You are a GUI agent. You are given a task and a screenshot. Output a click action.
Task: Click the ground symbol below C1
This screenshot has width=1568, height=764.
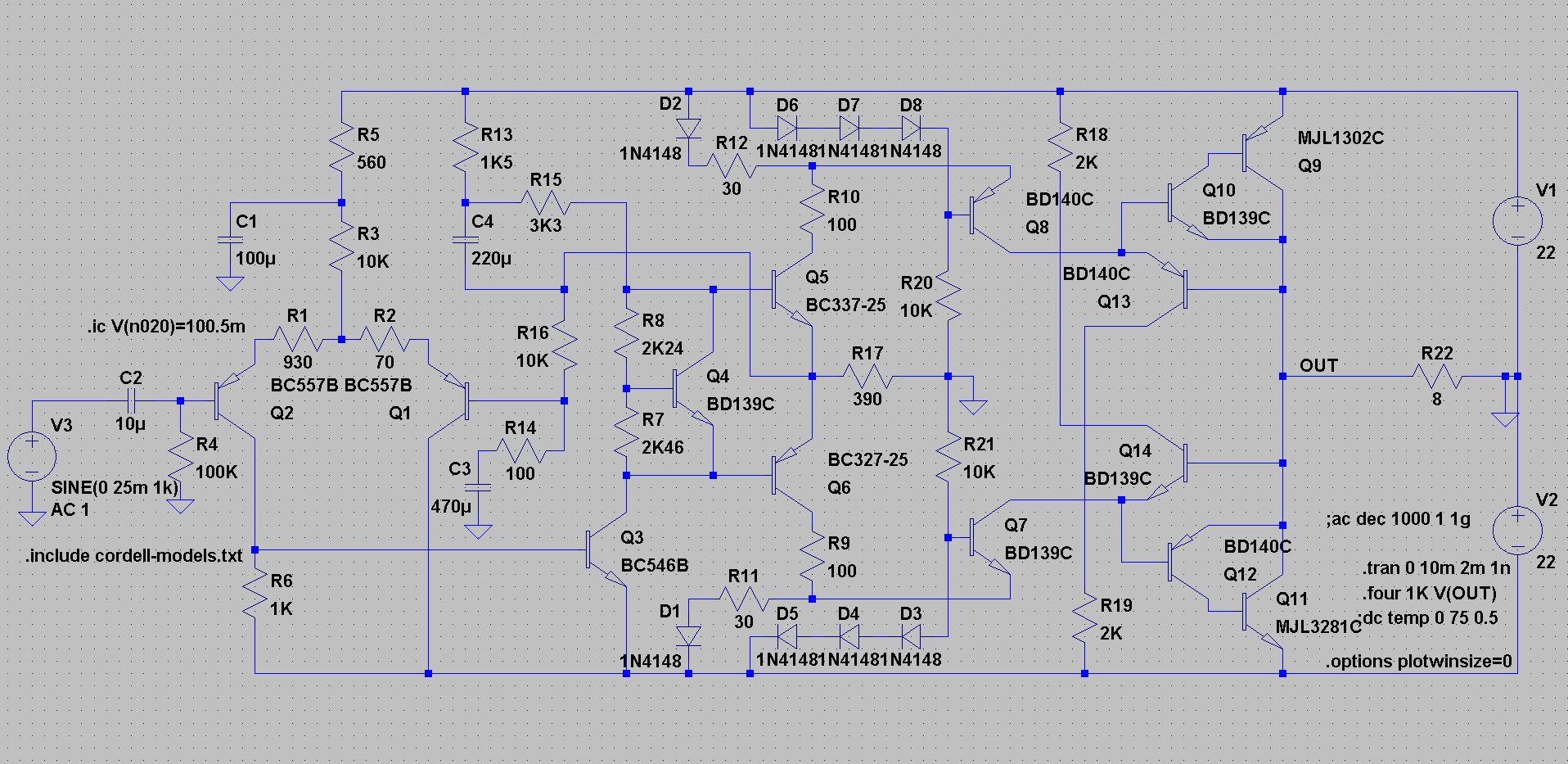[230, 283]
